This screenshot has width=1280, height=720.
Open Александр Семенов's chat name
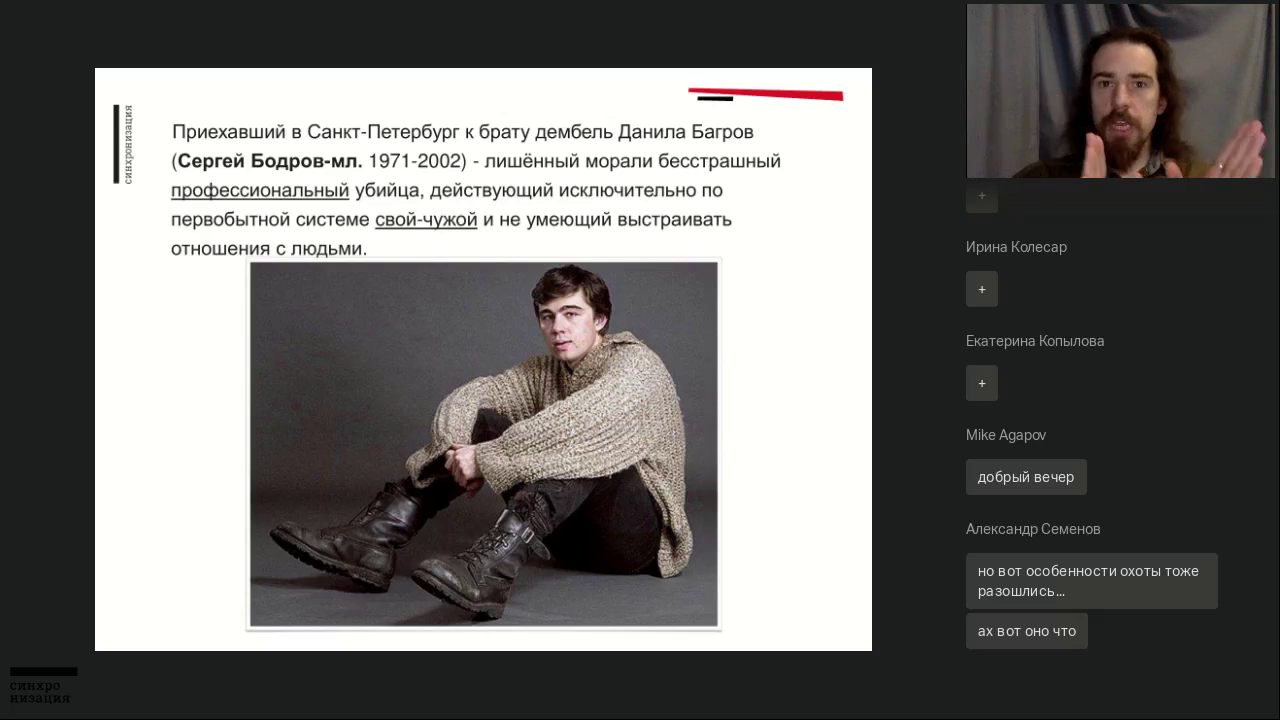[x=1033, y=529]
